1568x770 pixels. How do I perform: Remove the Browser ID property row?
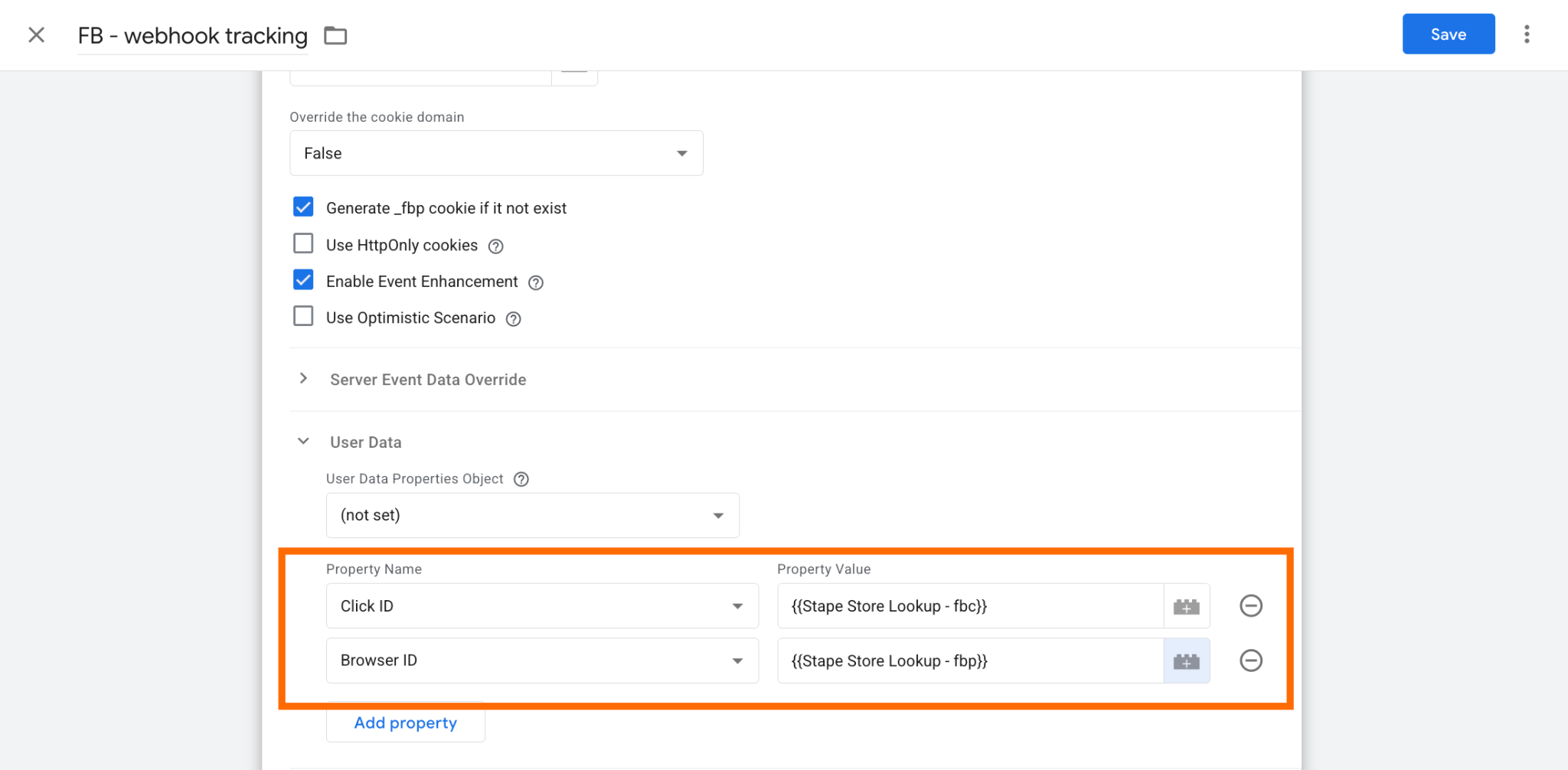point(1251,661)
